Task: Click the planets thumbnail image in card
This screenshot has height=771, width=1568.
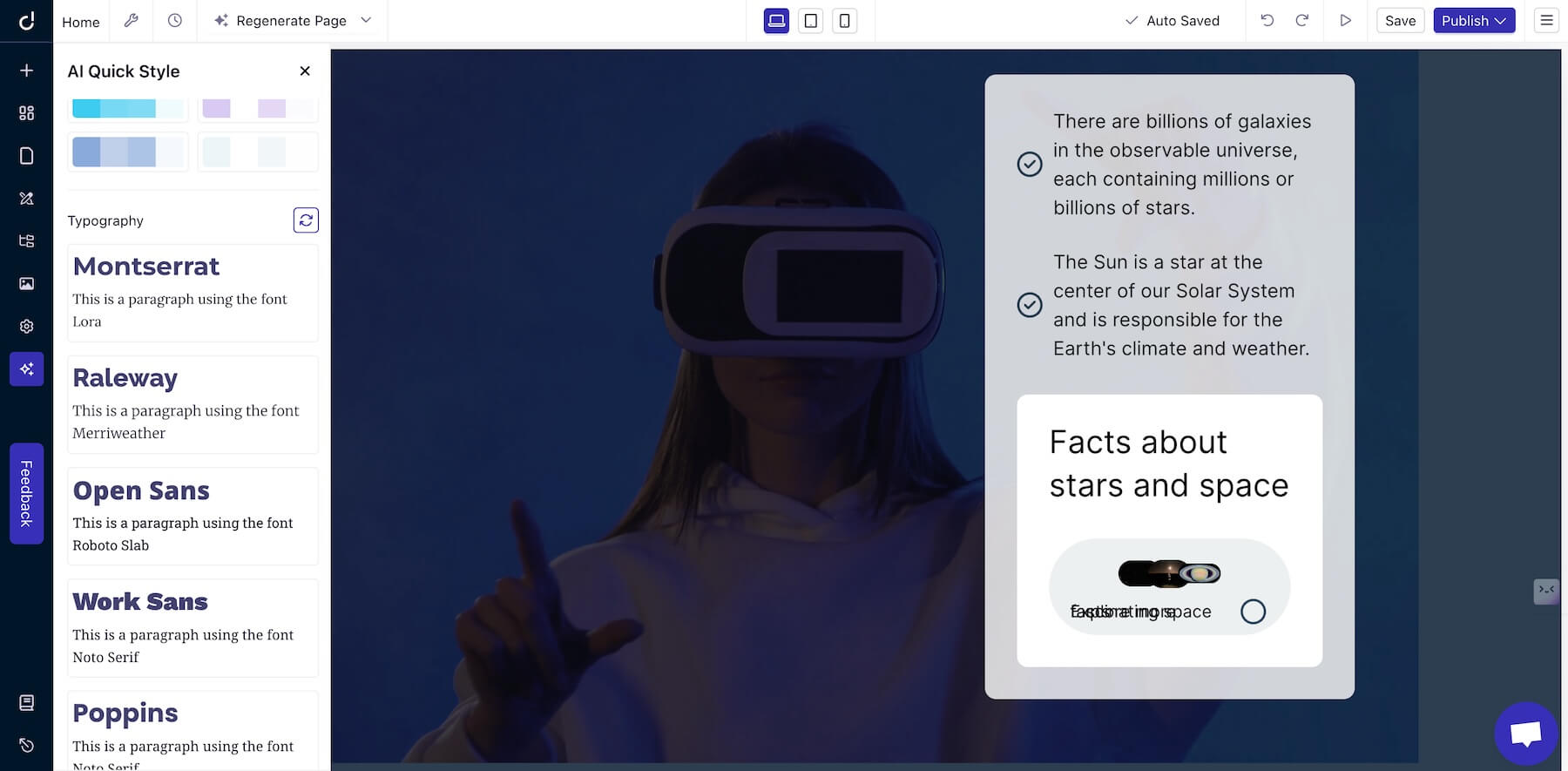Action: [x=1169, y=573]
